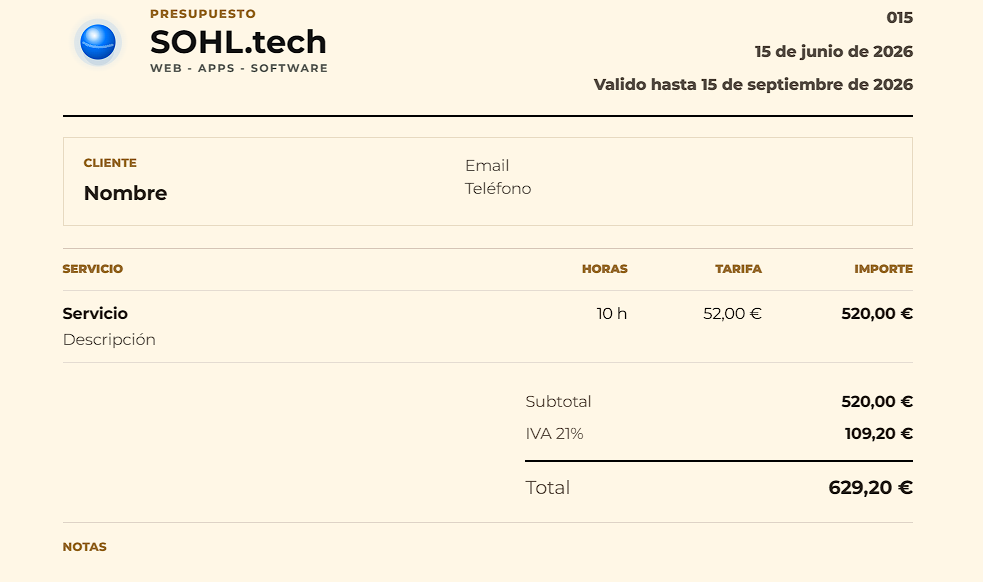Select the Servicio line item title

click(x=95, y=314)
